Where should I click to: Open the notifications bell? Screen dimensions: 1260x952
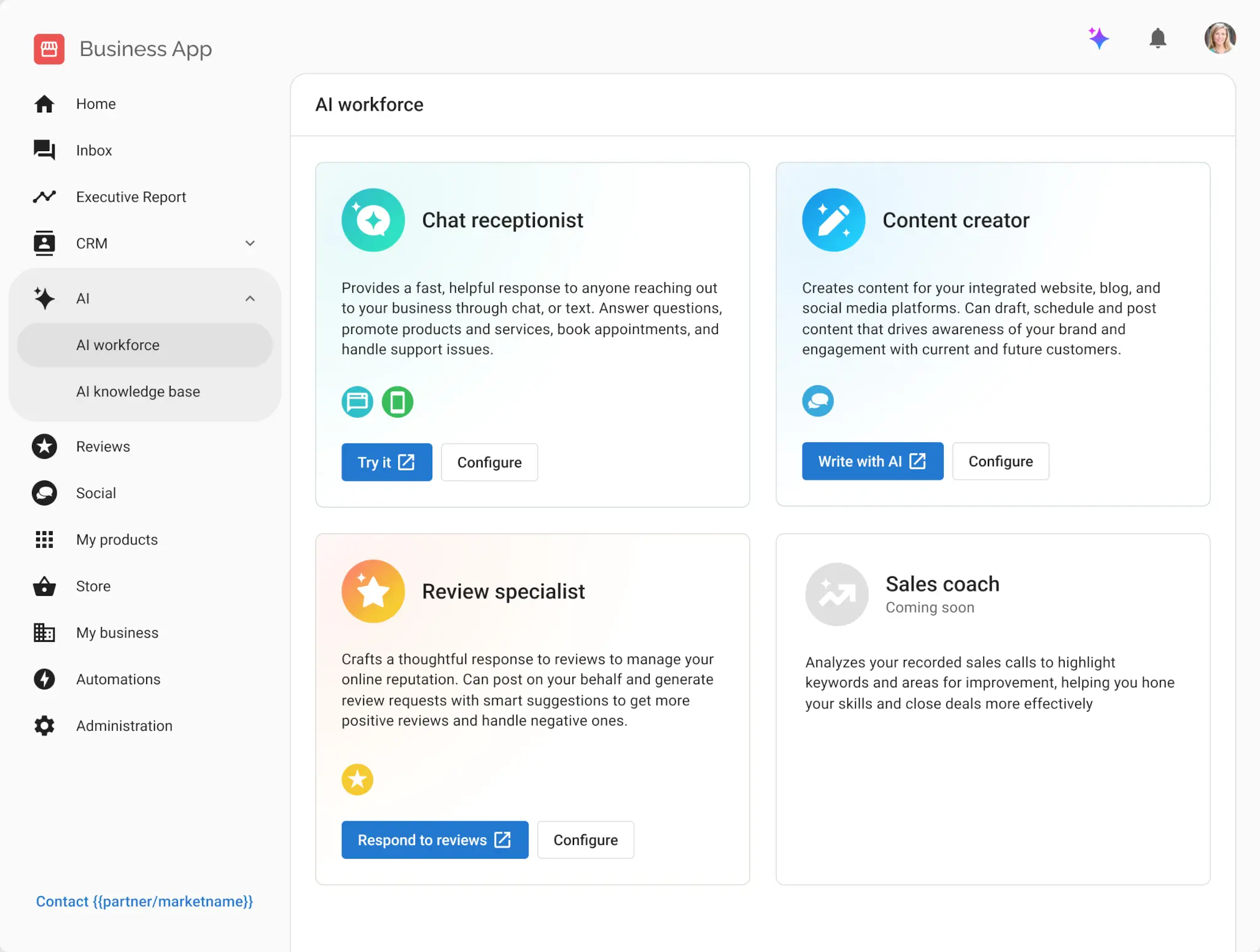pos(1158,38)
